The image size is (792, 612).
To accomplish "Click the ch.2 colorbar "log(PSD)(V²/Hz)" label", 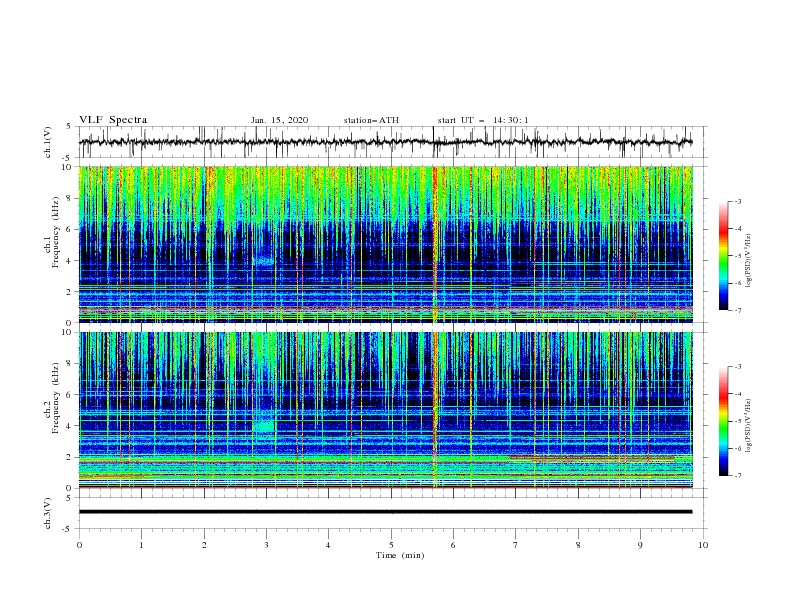I will pos(749,426).
